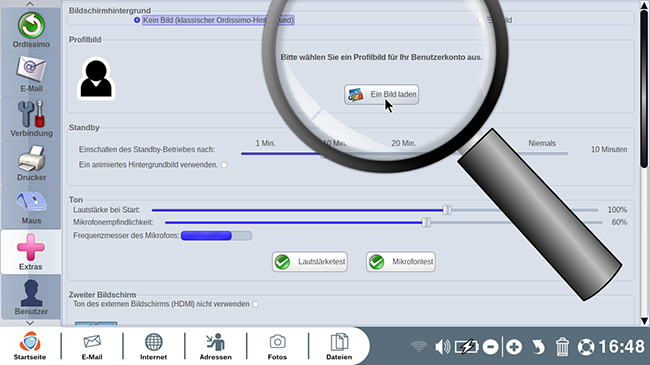Screen dimensions: 650x365
Task: Click the 100% volume value
Action: [617, 210]
